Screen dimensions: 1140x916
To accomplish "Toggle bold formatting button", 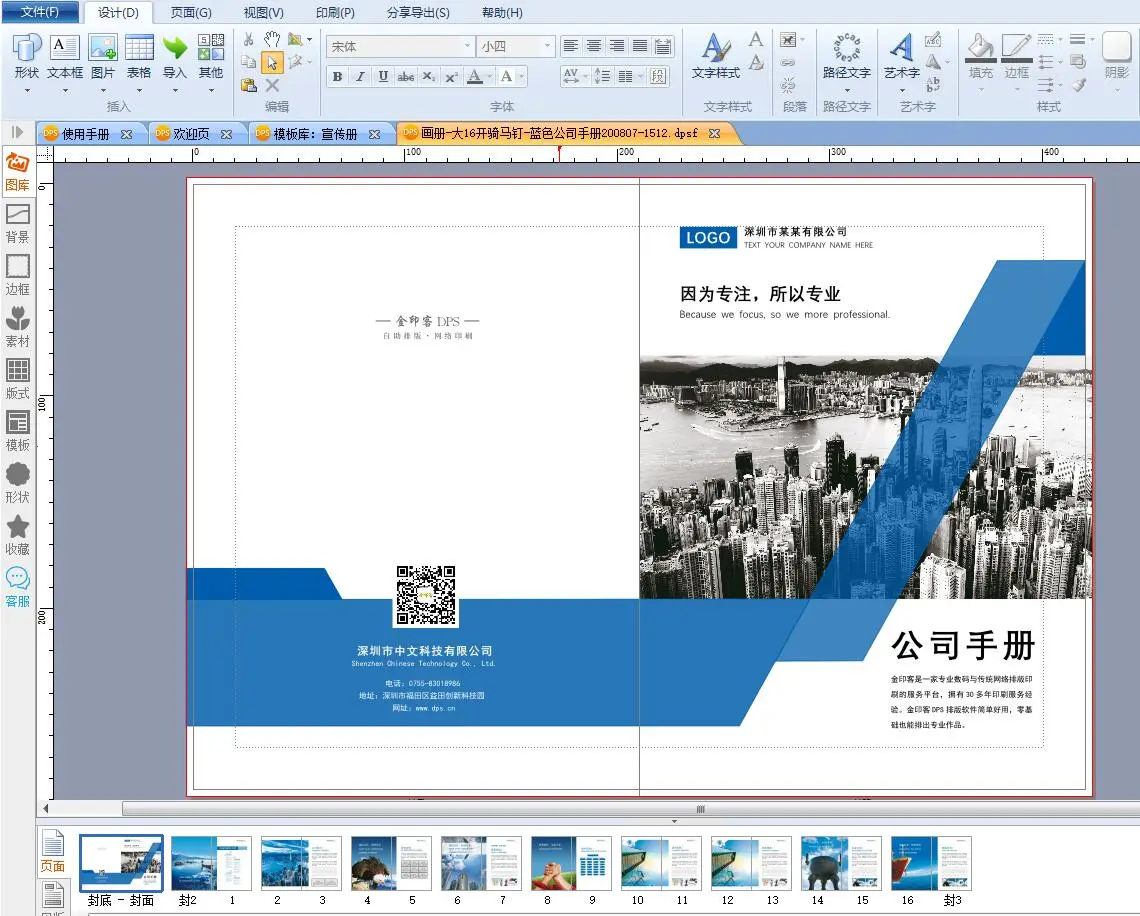I will (337, 77).
